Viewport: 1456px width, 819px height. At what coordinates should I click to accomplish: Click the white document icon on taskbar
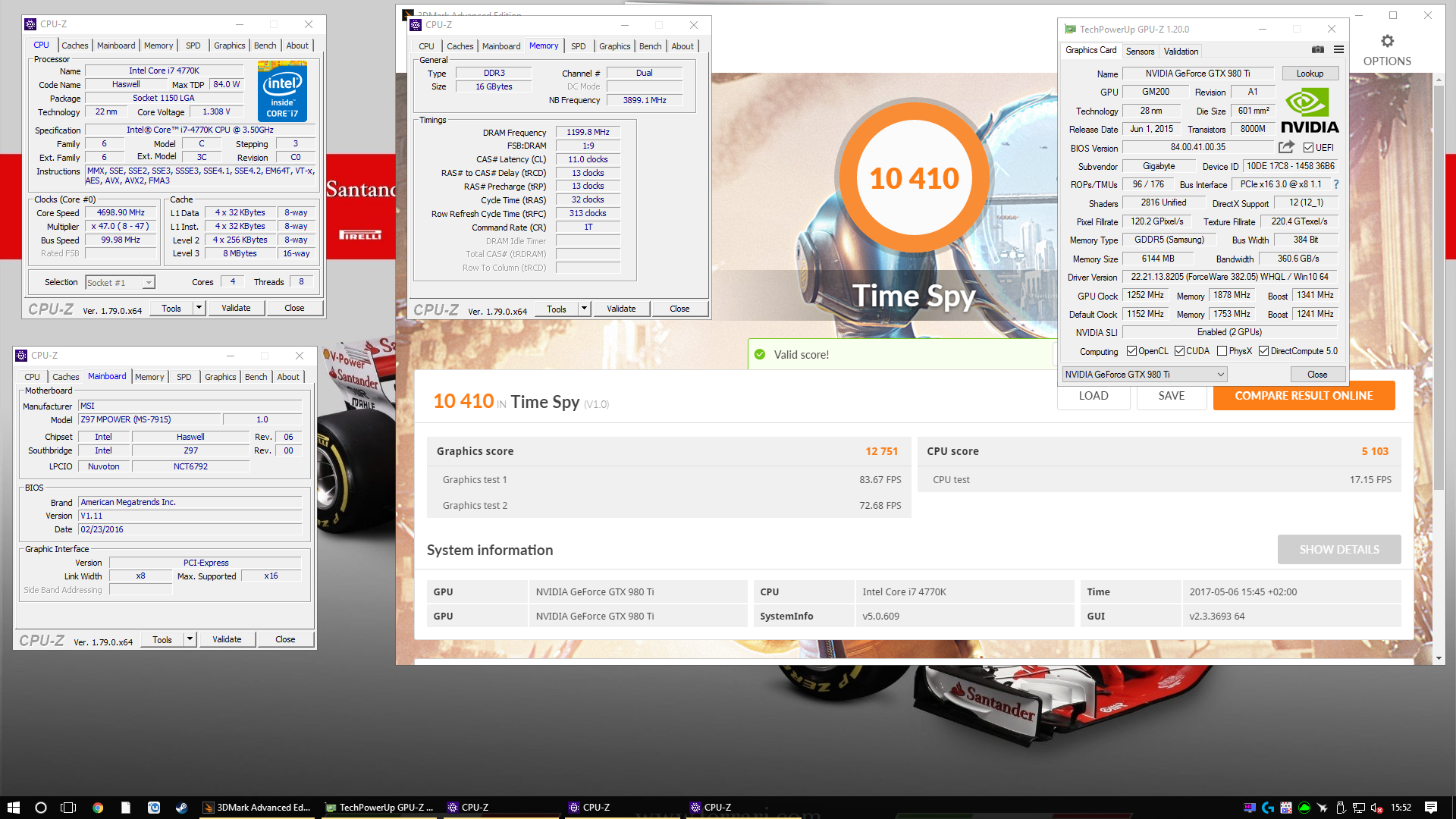(126, 808)
